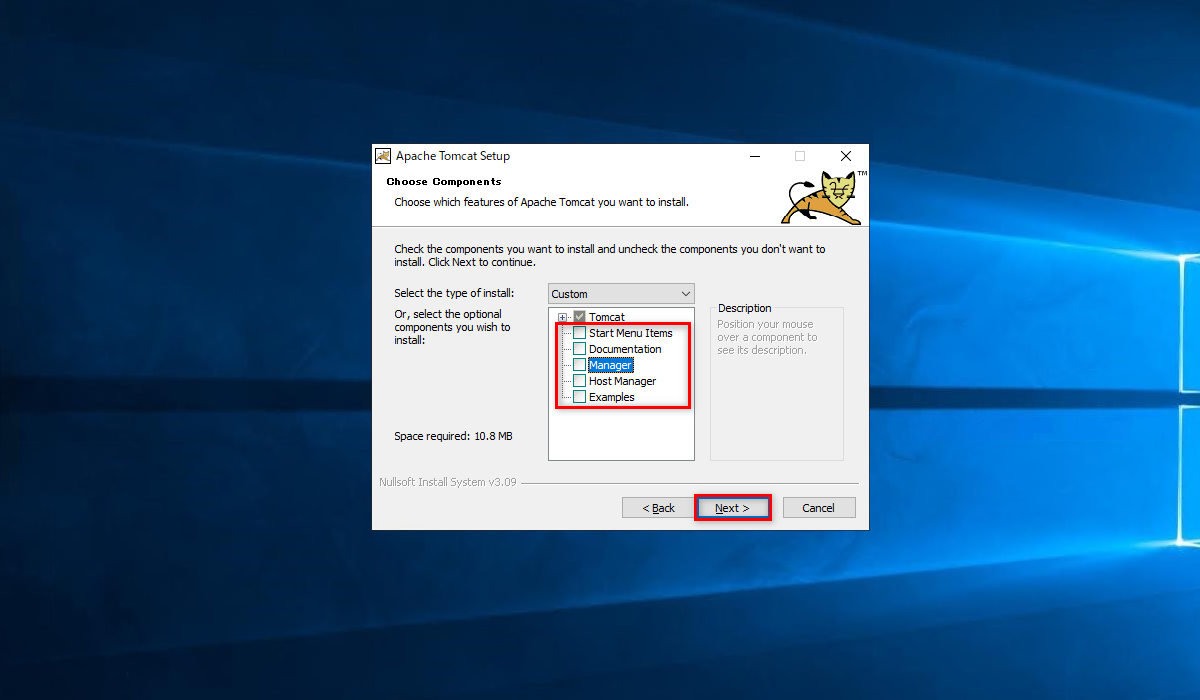The height and width of the screenshot is (700, 1200).
Task: Check the Start Menu Items checkbox
Action: [579, 333]
